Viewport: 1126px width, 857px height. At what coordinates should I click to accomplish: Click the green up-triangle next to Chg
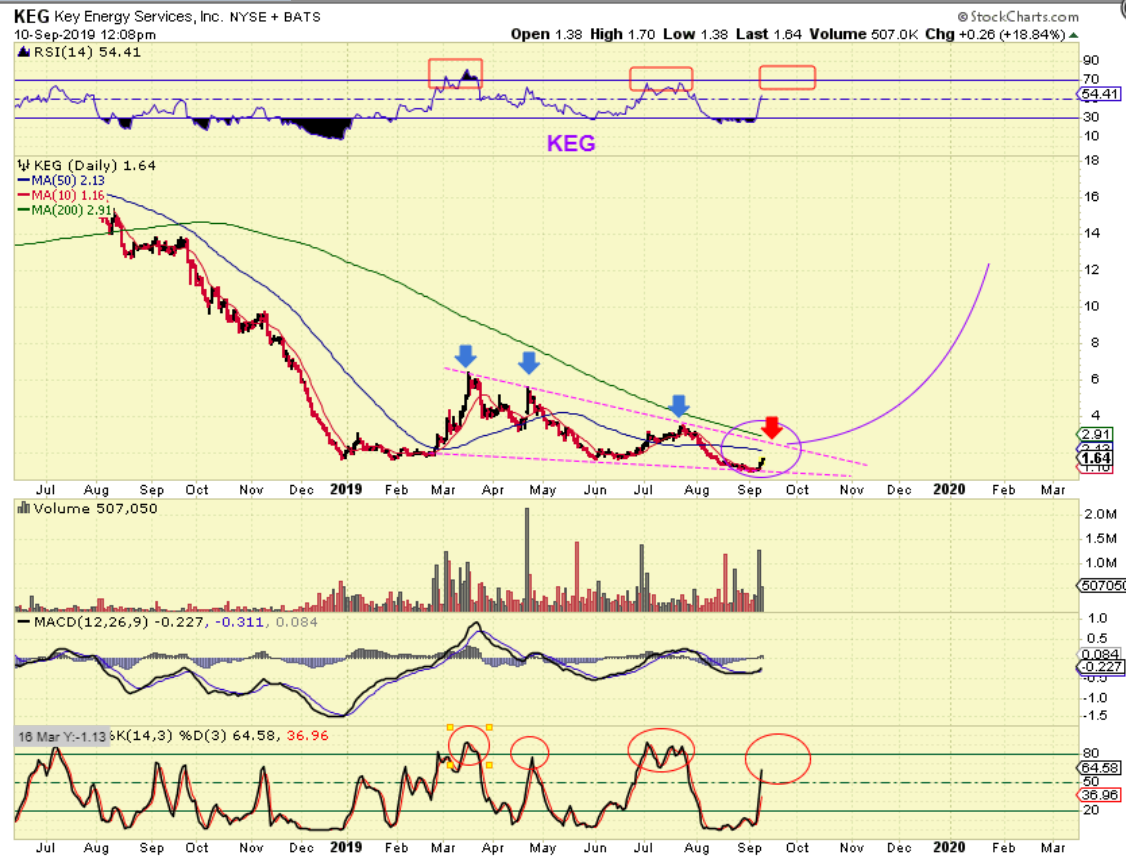tap(1074, 34)
